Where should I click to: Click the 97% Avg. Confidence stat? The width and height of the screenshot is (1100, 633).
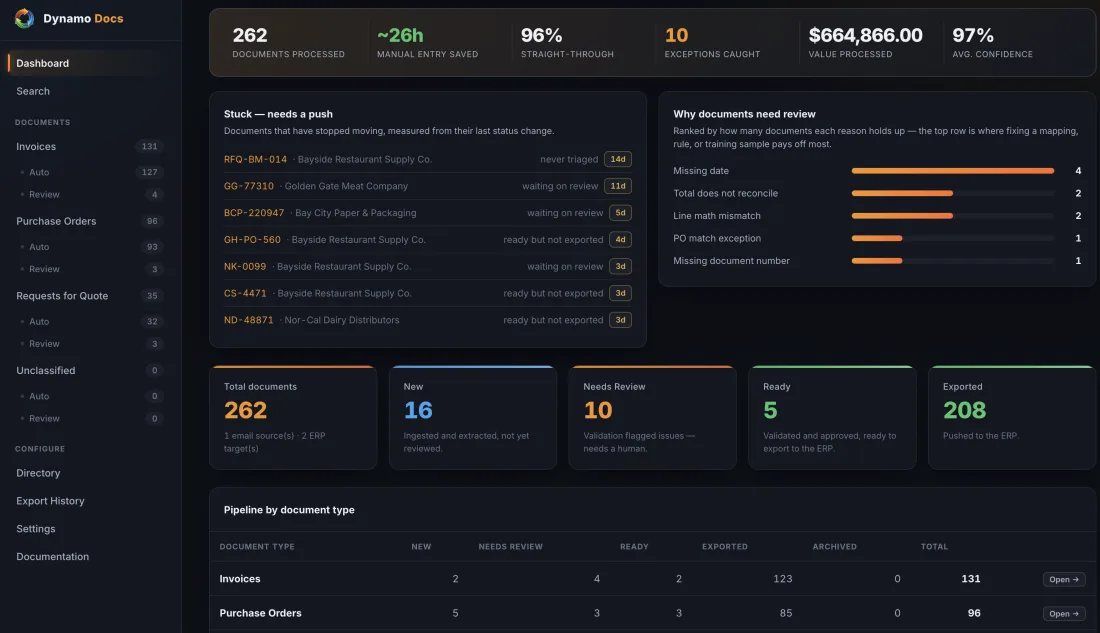[993, 43]
